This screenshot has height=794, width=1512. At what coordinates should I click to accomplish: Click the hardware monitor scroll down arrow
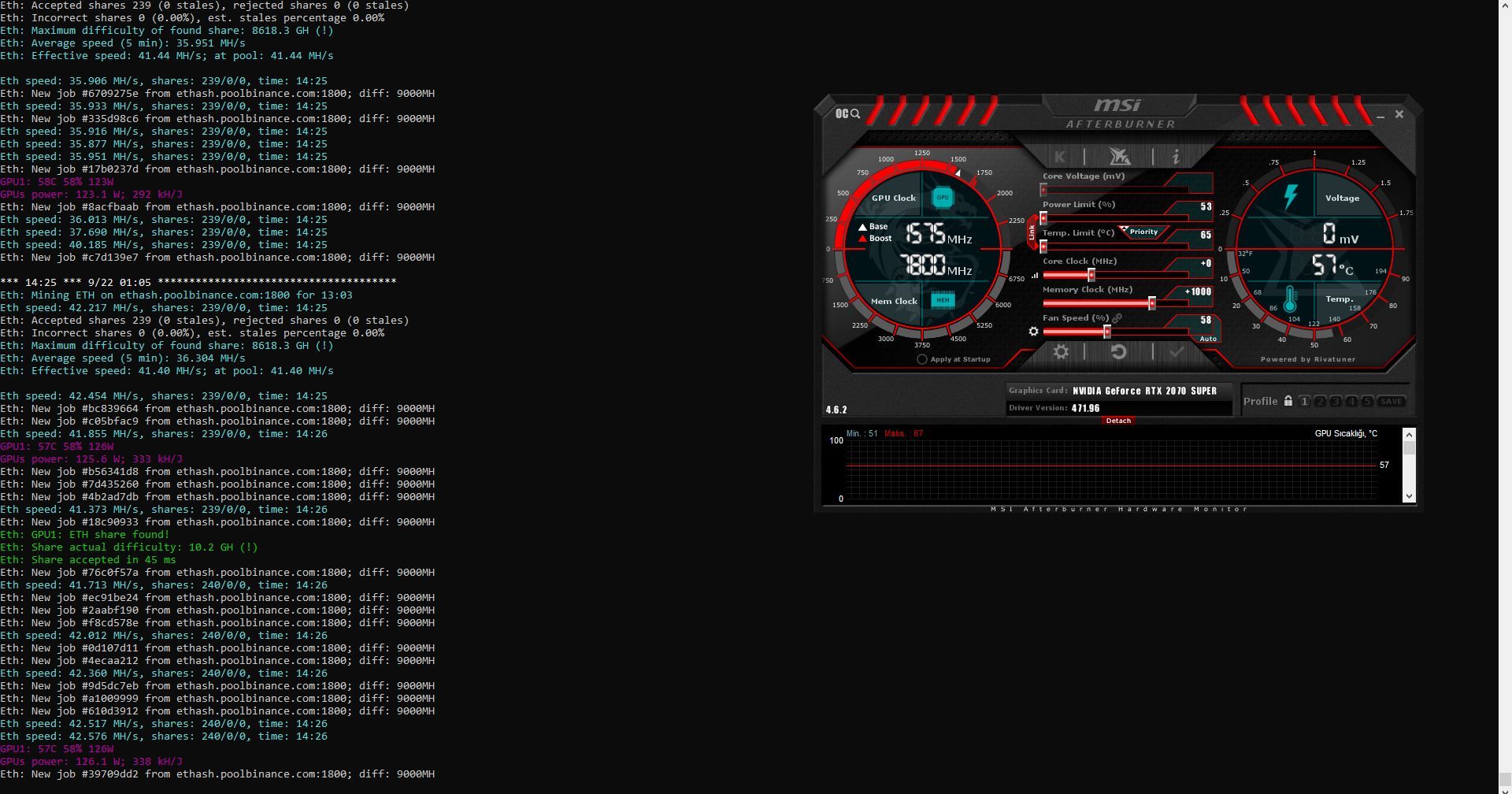1409,496
